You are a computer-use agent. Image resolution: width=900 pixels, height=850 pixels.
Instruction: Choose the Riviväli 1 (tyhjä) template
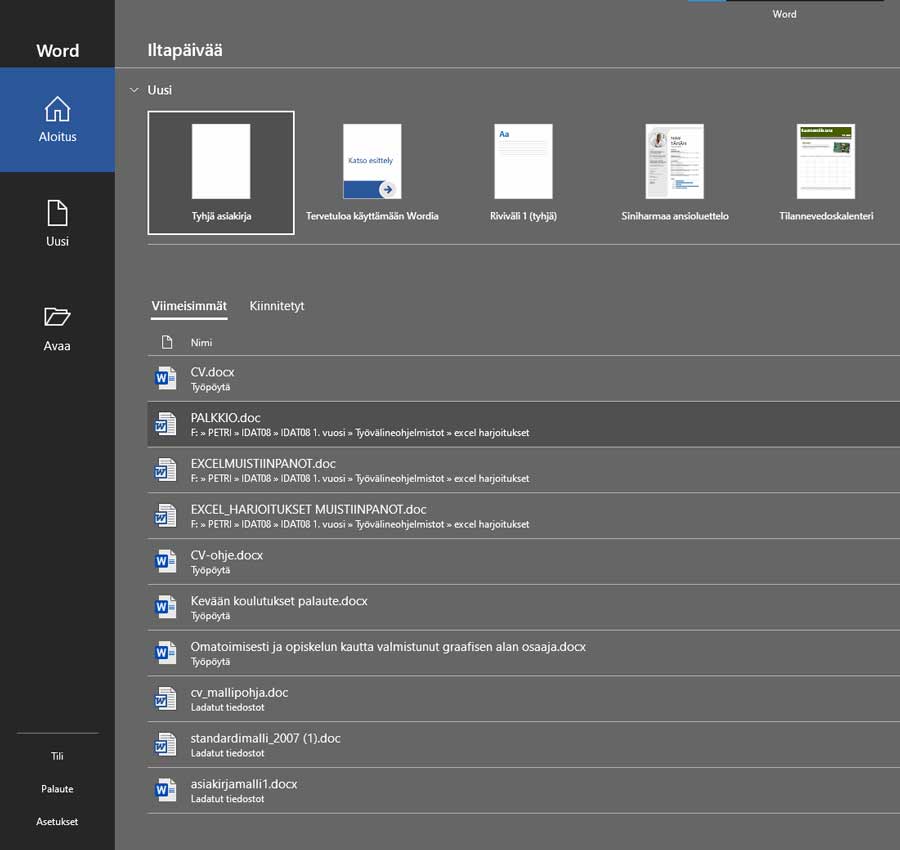point(523,173)
